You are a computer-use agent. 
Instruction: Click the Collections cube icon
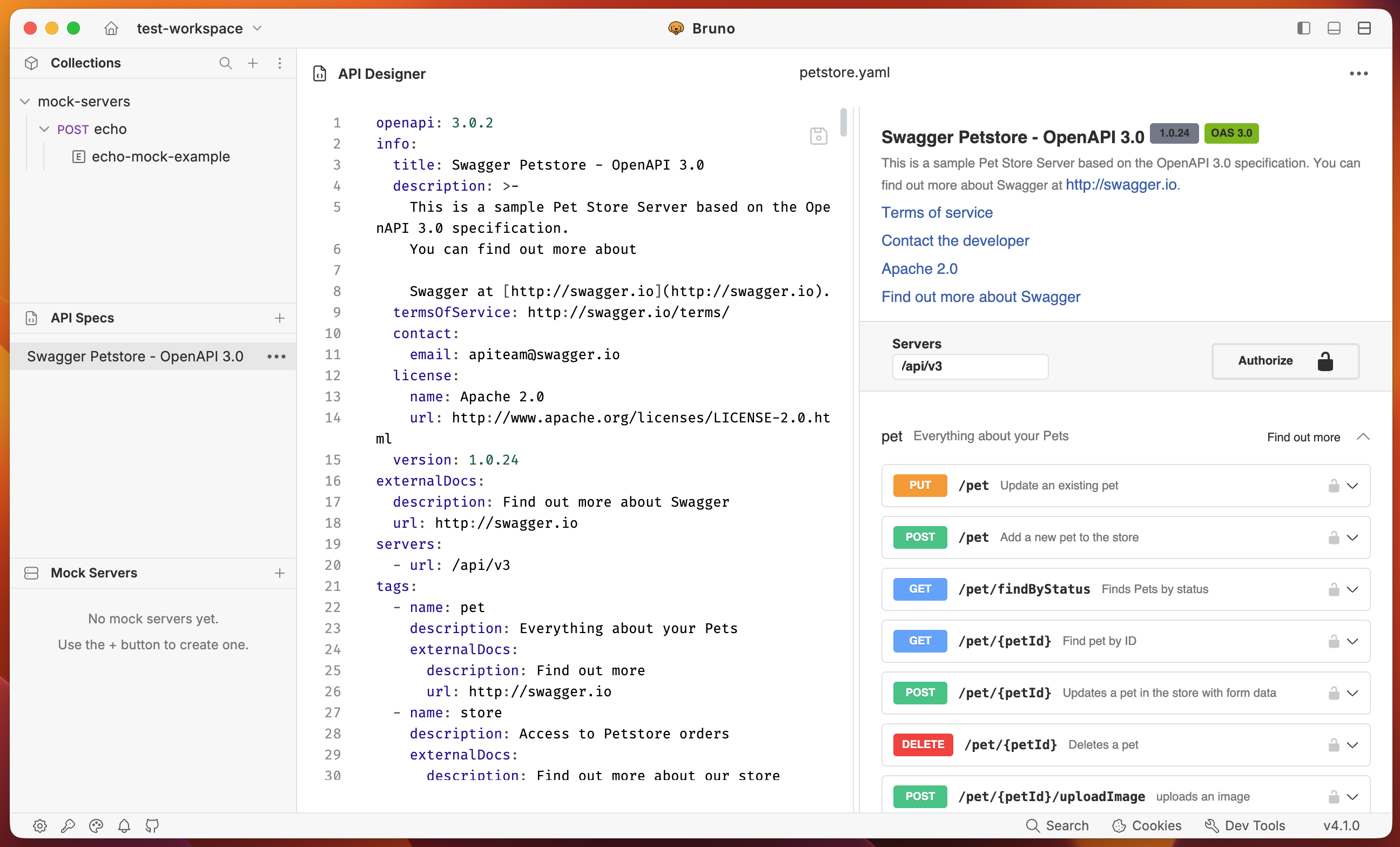click(32, 63)
